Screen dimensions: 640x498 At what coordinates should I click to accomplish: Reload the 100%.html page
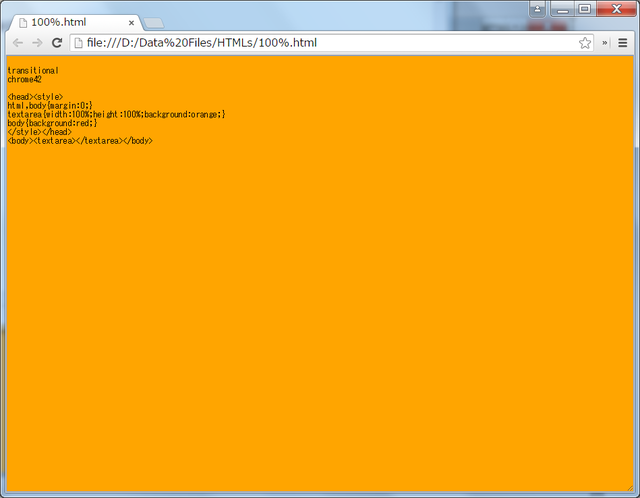coord(57,43)
